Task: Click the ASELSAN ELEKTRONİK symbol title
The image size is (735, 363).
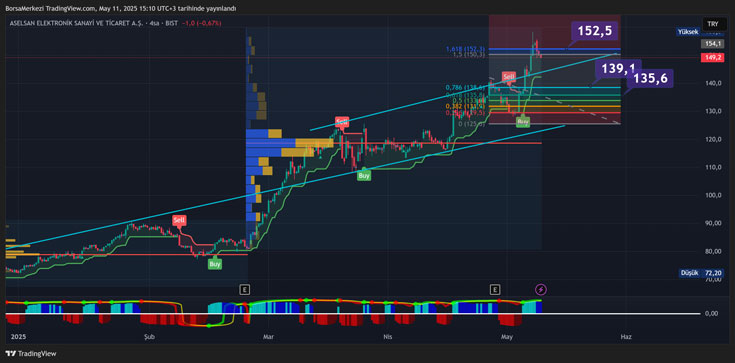Action: [76, 23]
